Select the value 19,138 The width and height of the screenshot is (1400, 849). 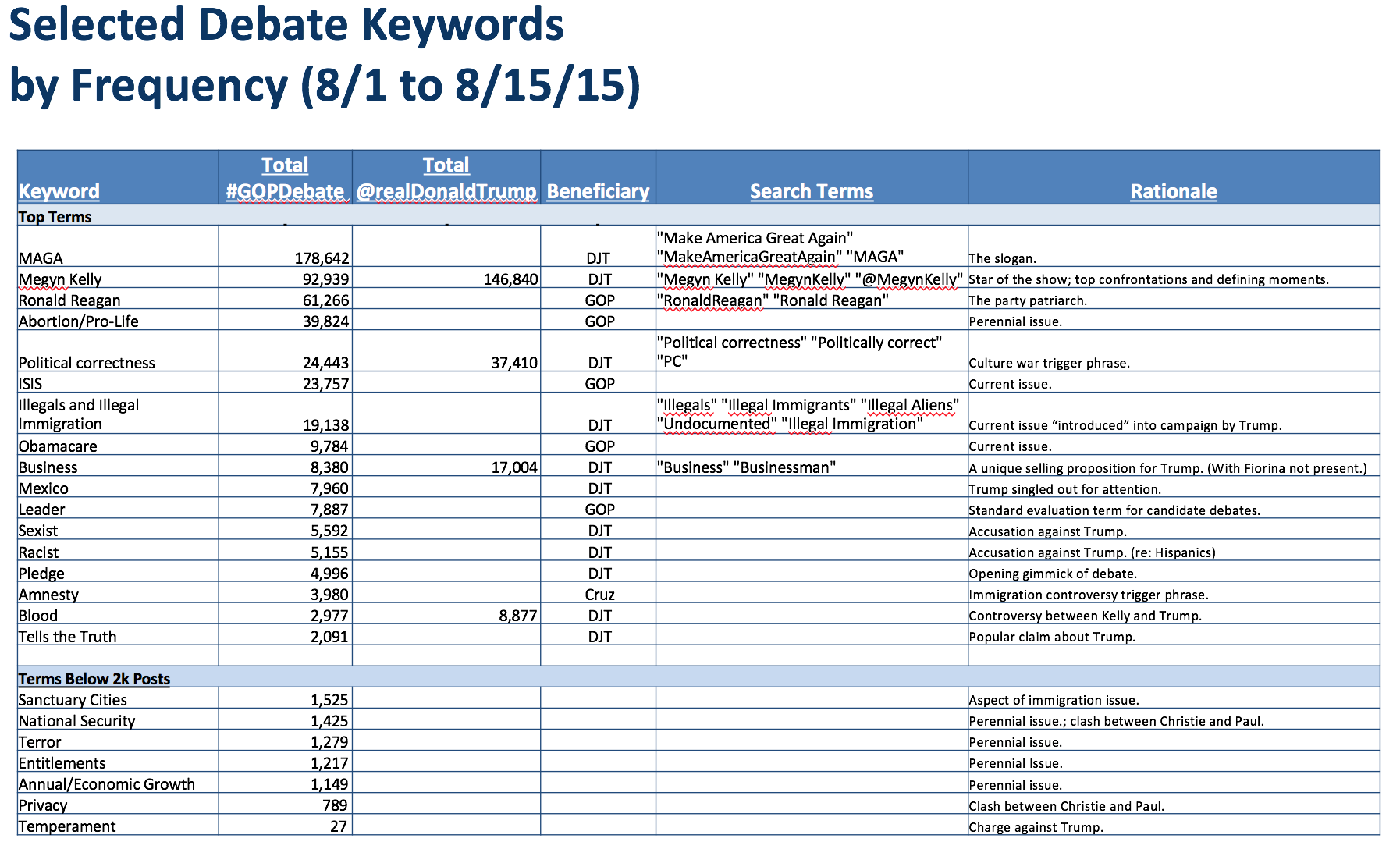point(326,424)
